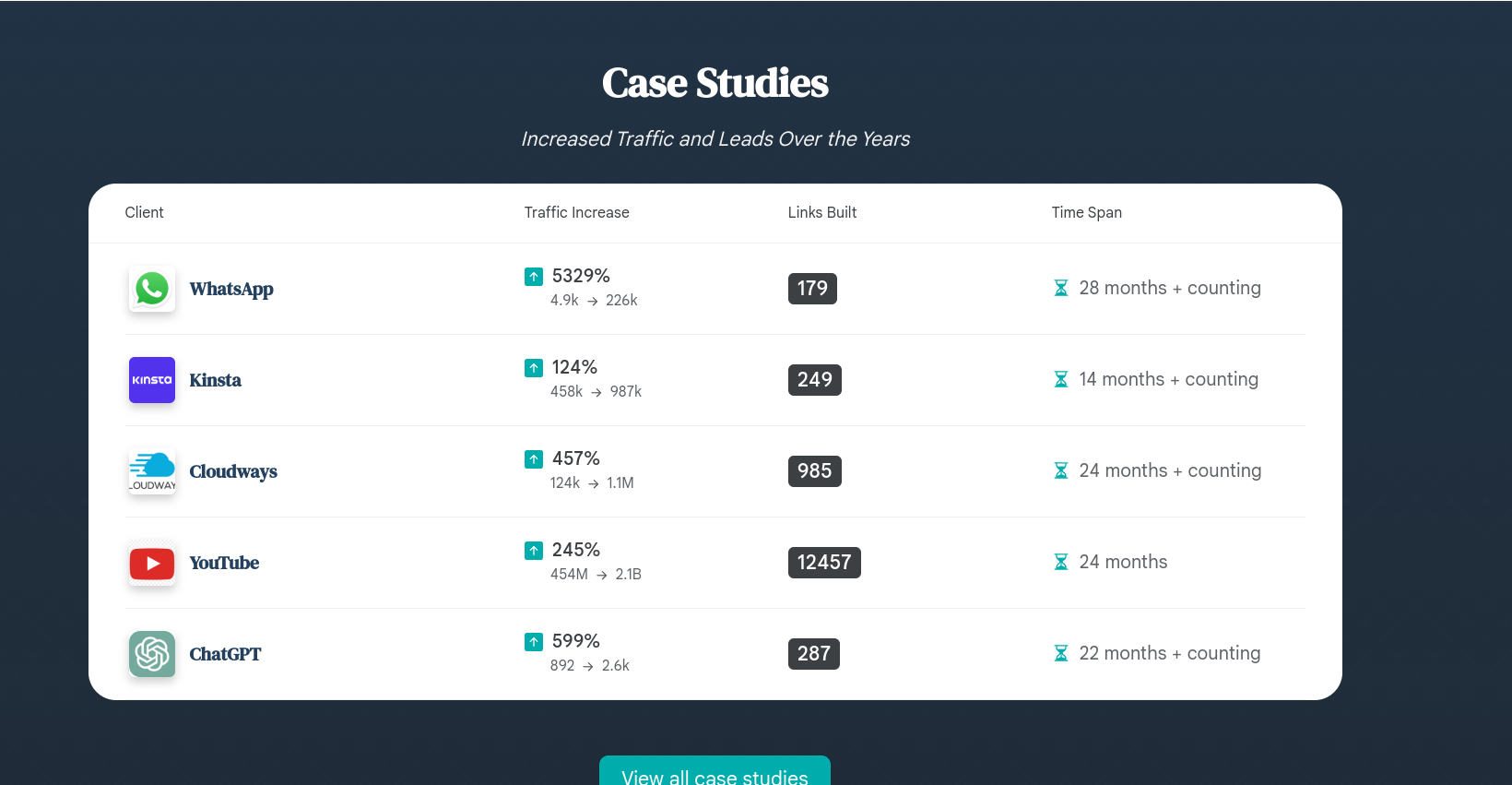Click the up-arrow icon beside 5329%
Screen dimensions: 1512x785
pyautogui.click(x=534, y=276)
